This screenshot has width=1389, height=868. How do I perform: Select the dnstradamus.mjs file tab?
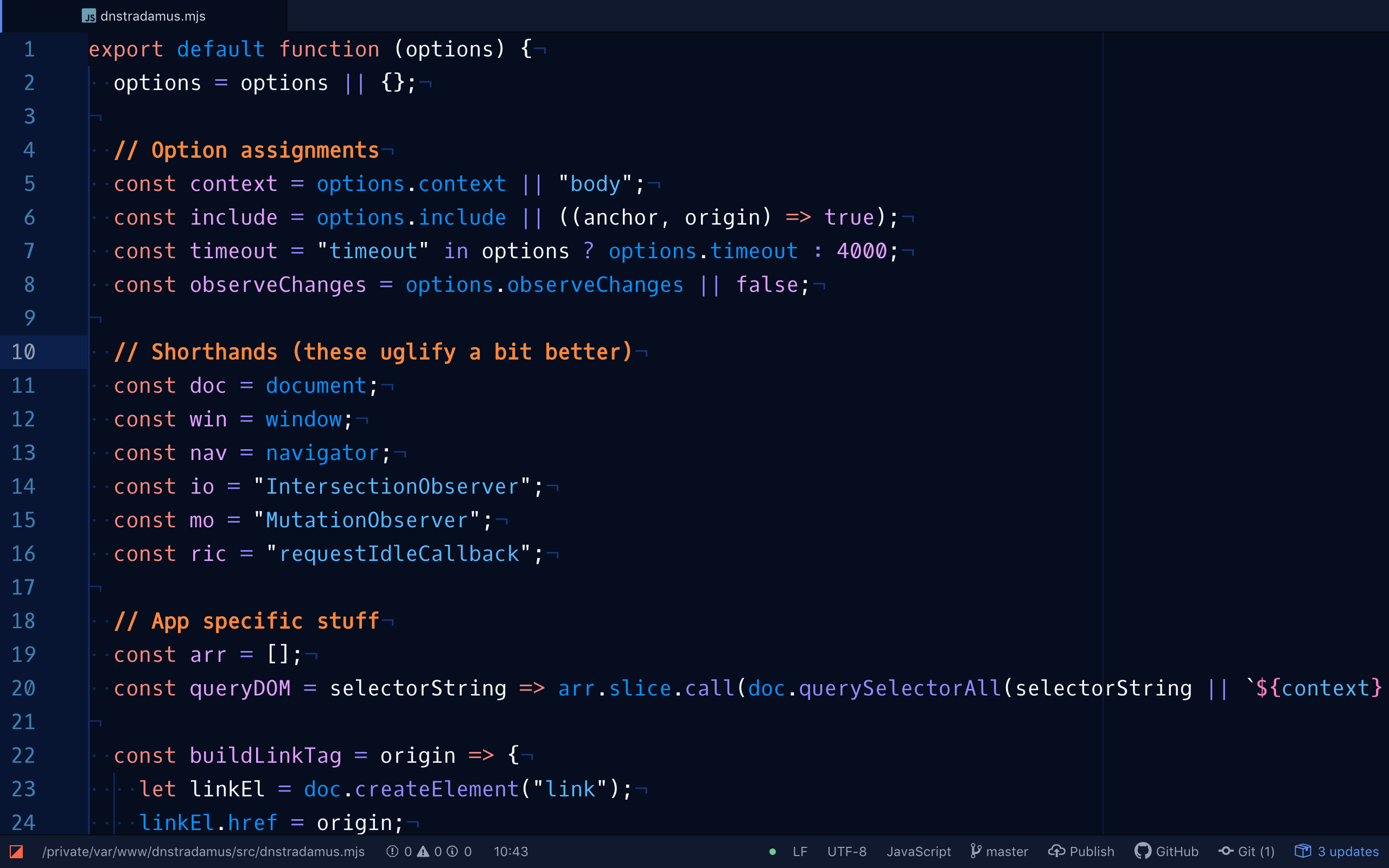click(152, 16)
